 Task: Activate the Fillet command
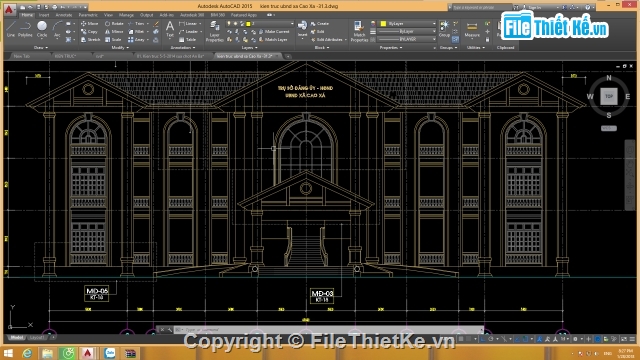tap(137, 31)
